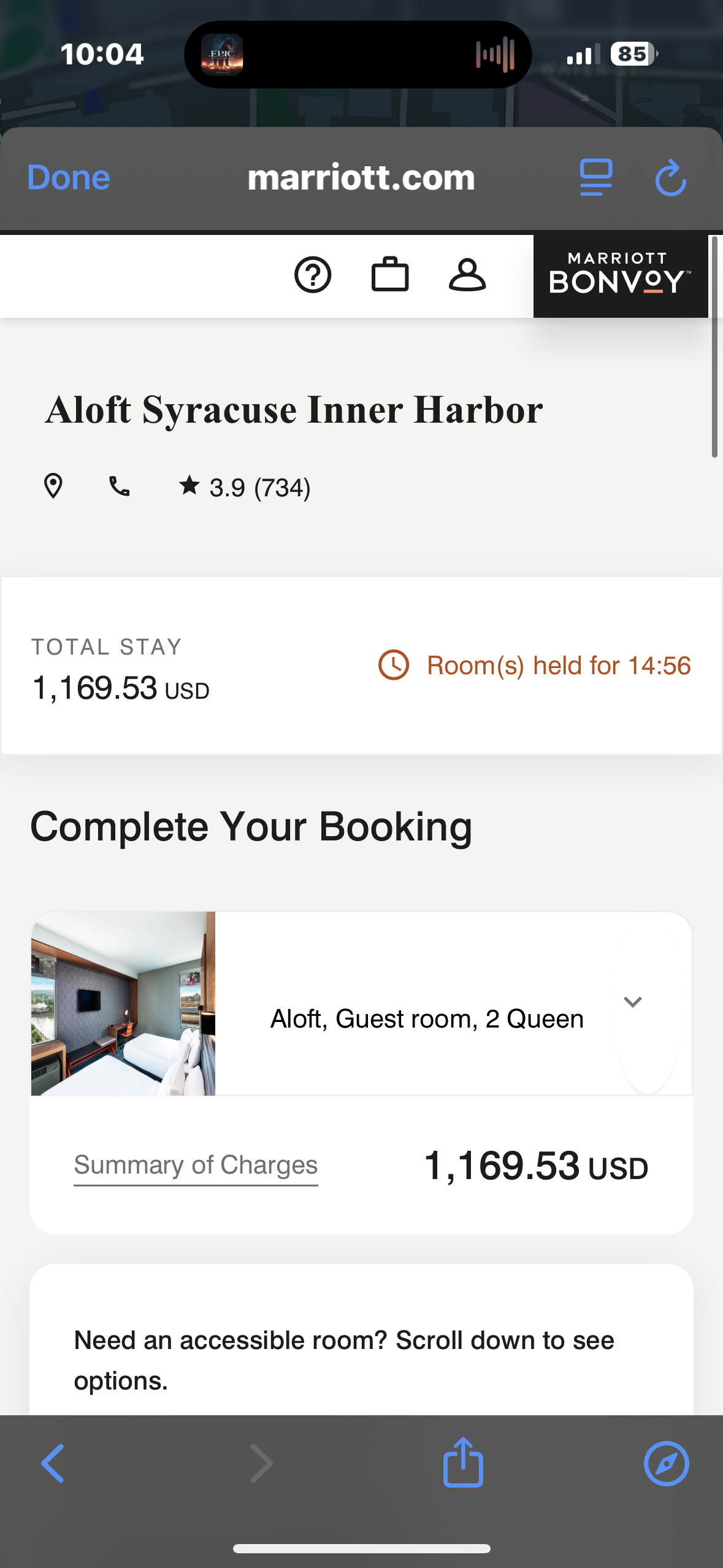Tap the page scrollbar on right edge

click(x=714, y=347)
